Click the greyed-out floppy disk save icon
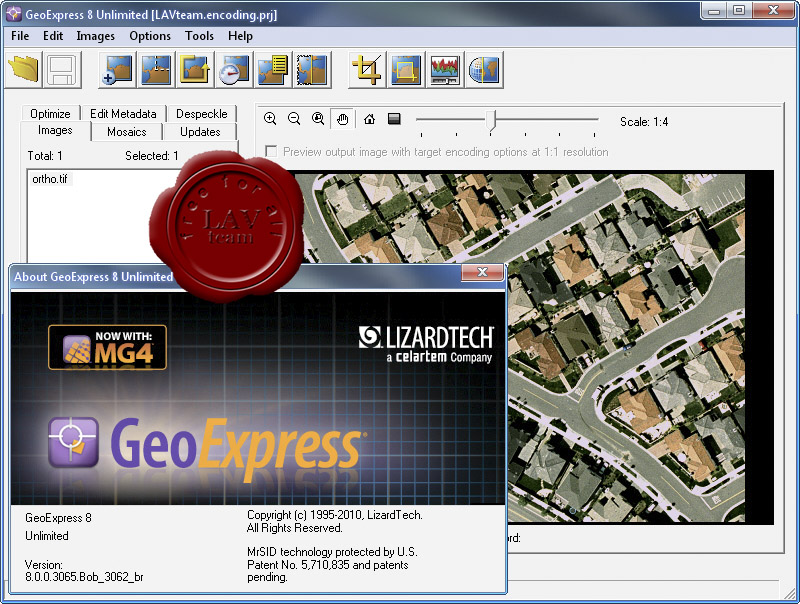 point(62,70)
